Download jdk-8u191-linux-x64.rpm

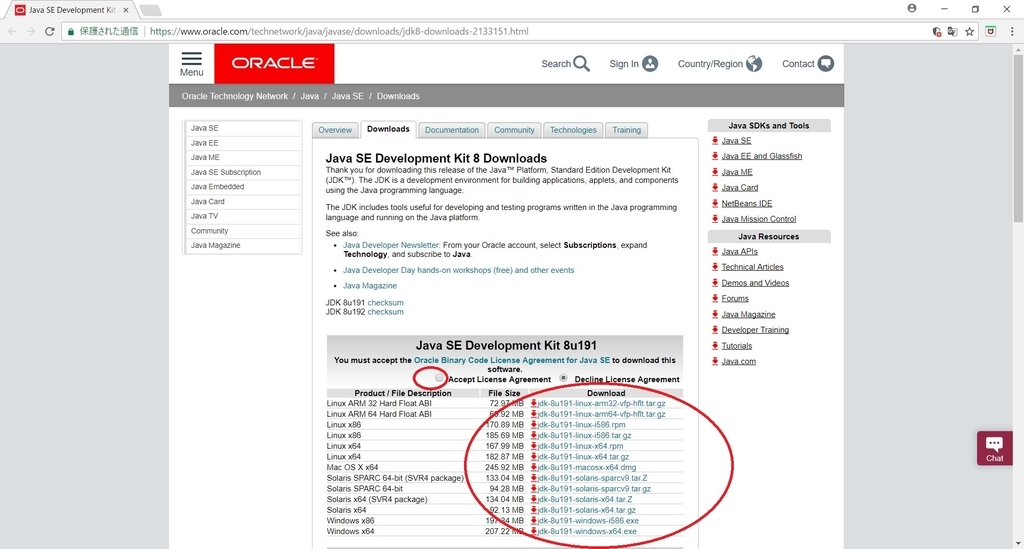point(580,446)
